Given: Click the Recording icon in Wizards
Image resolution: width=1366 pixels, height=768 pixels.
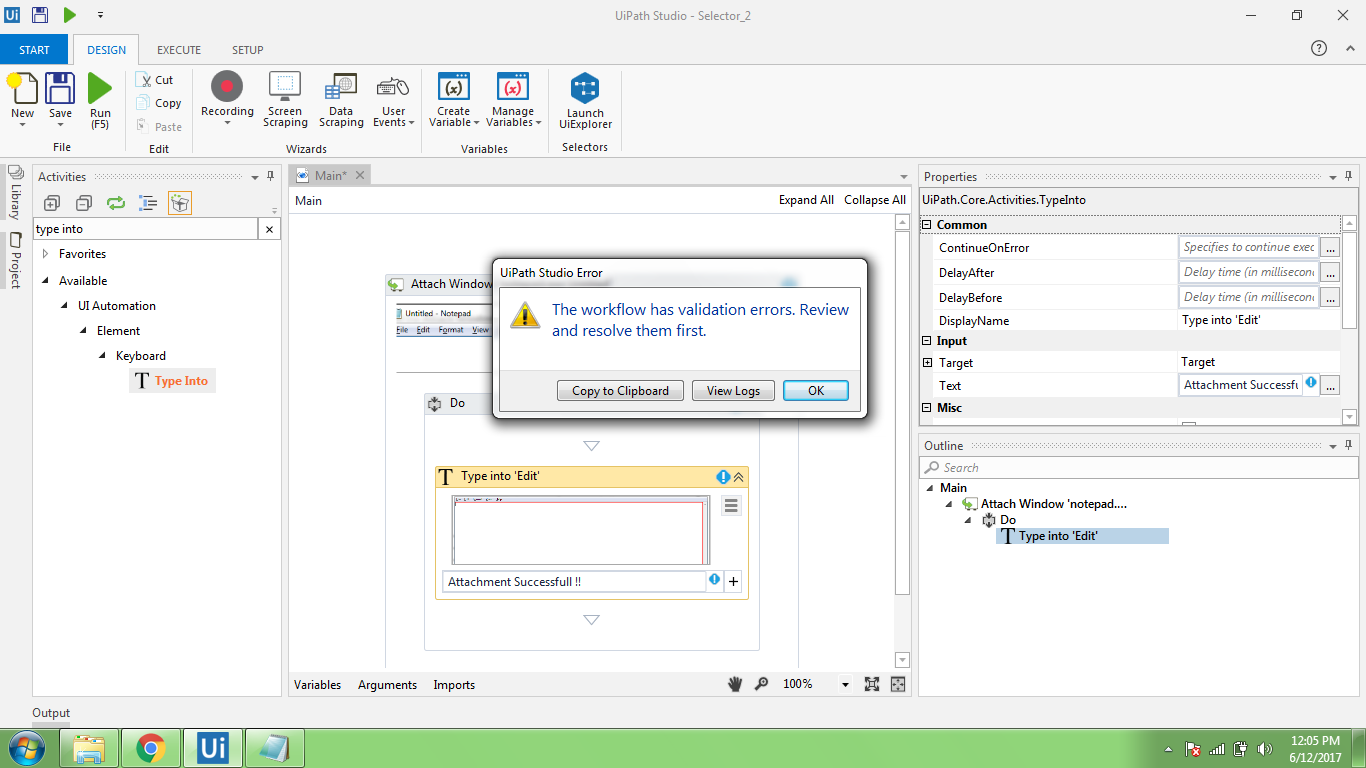Looking at the screenshot, I should (227, 87).
